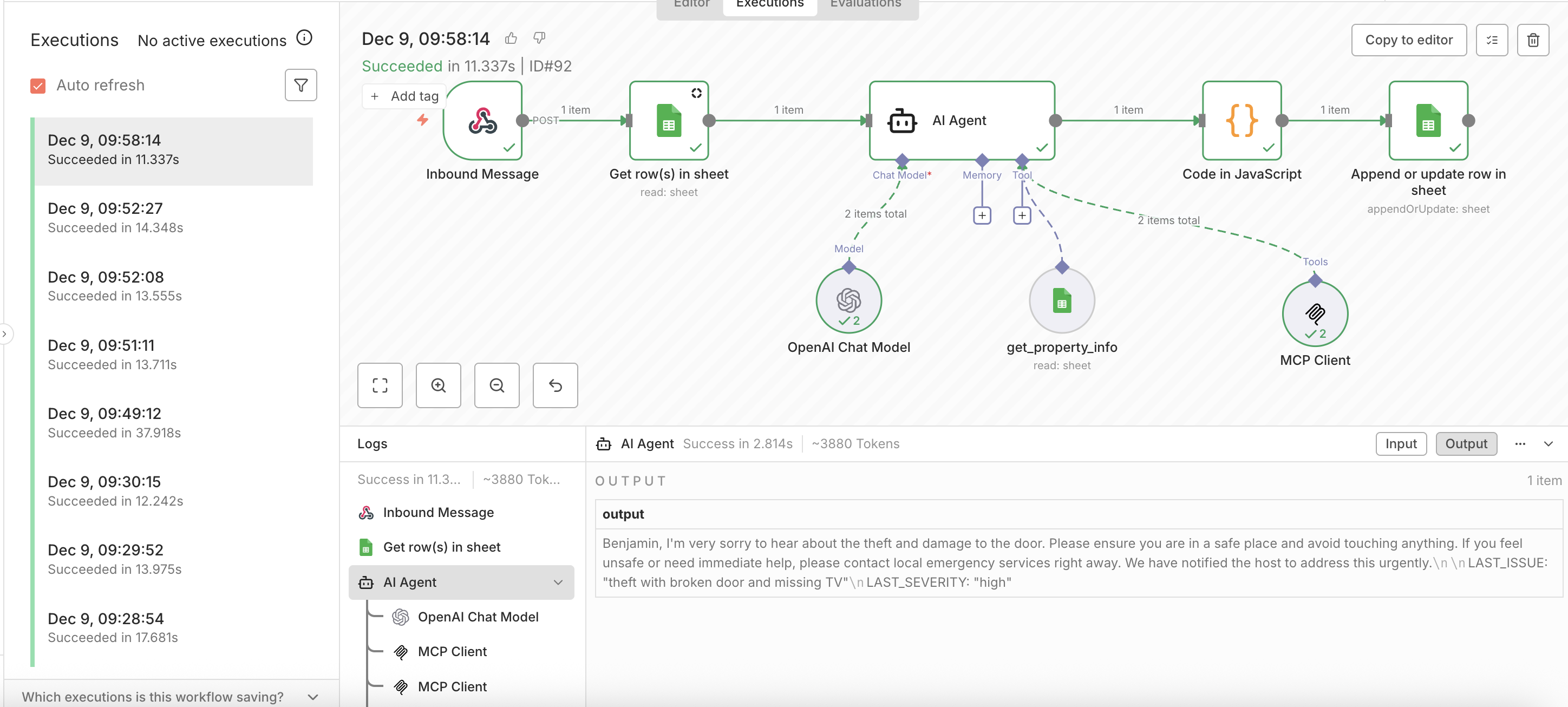Open the get_property_info tool node

tap(1062, 300)
